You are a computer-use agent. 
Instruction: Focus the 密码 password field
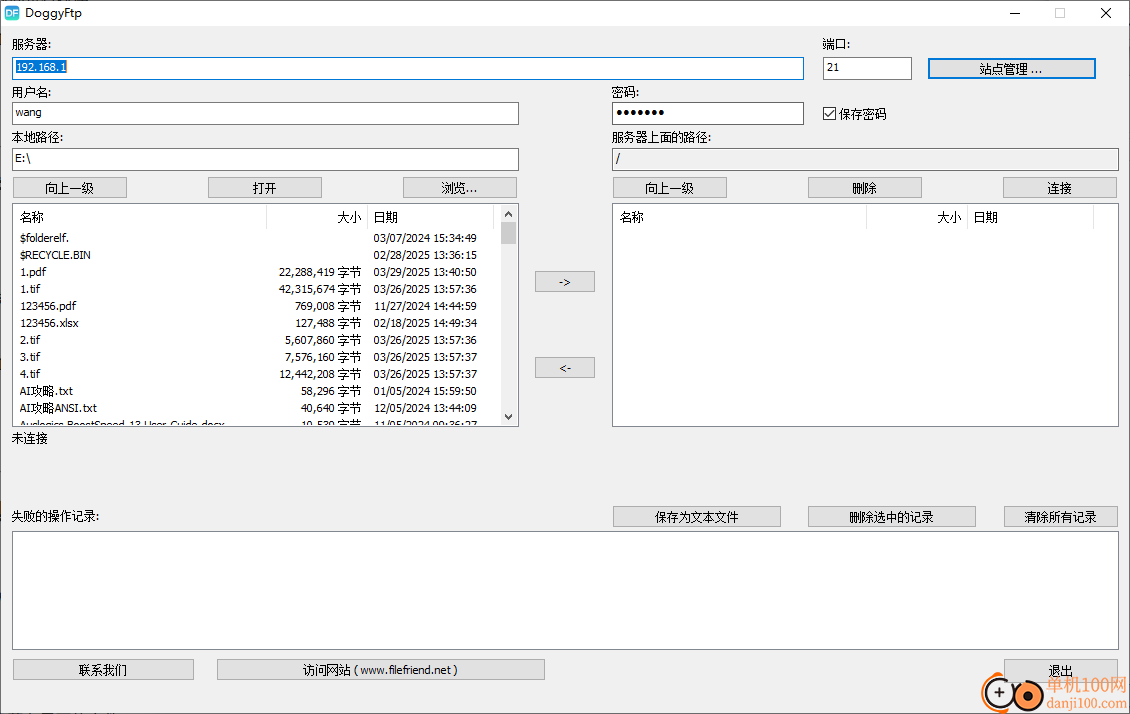click(708, 113)
